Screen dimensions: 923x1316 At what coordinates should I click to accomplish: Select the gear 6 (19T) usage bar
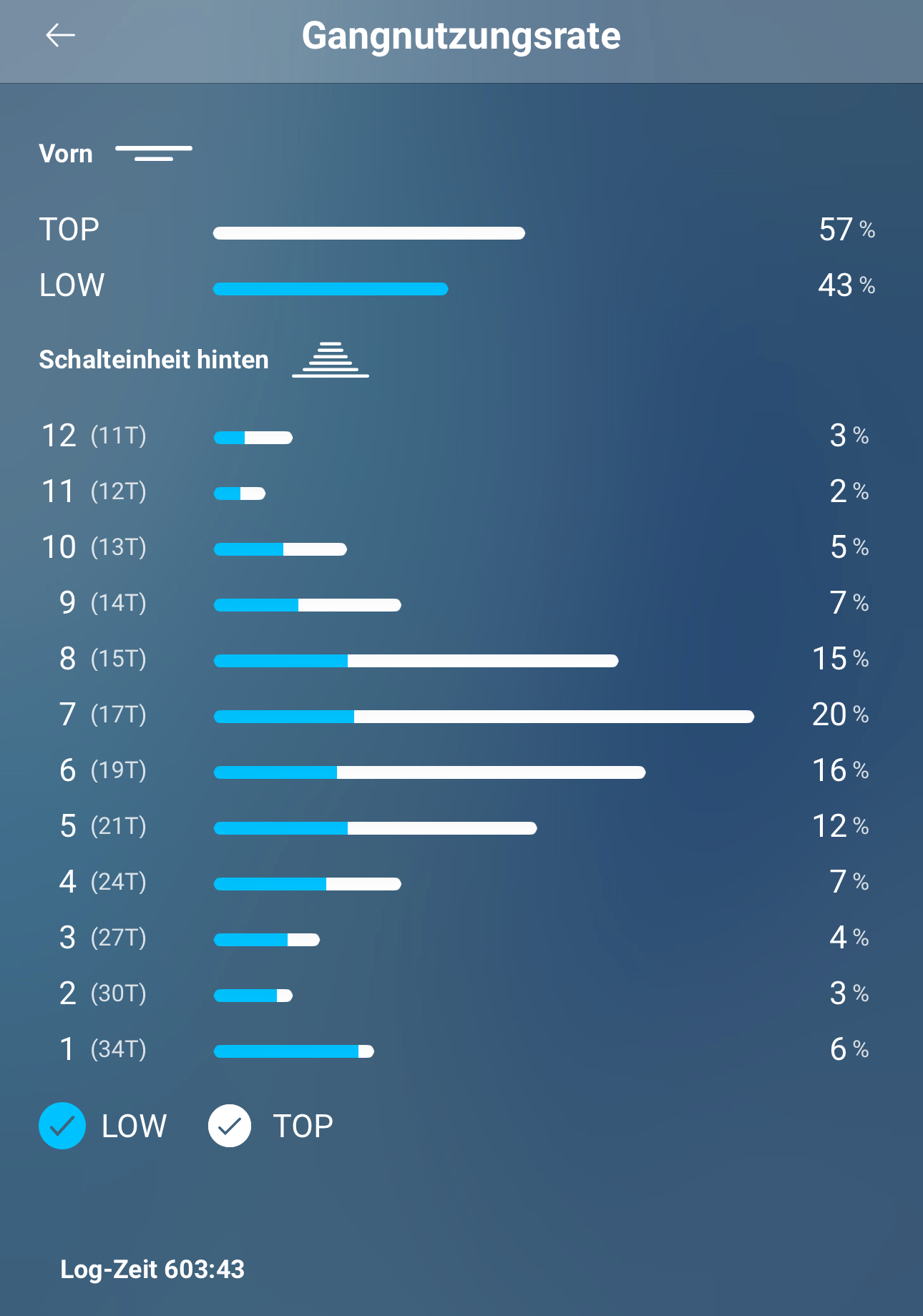429,772
